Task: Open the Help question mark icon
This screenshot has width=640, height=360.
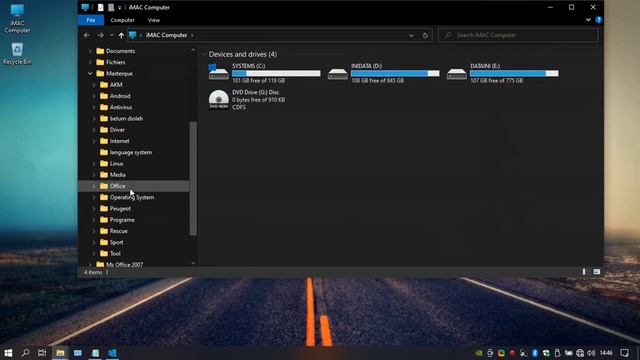Action: (598, 20)
